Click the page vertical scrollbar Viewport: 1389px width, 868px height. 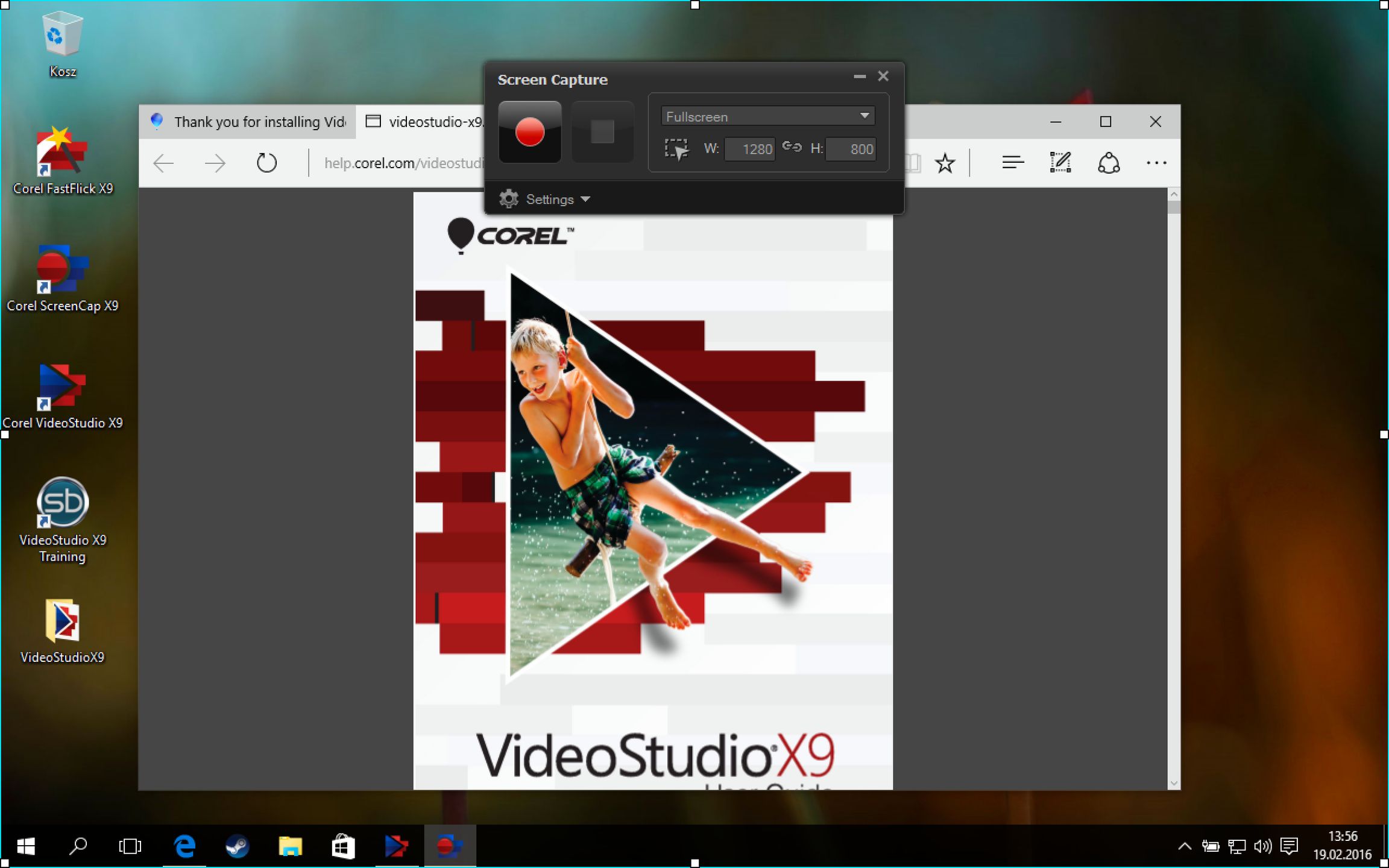pos(1173,482)
